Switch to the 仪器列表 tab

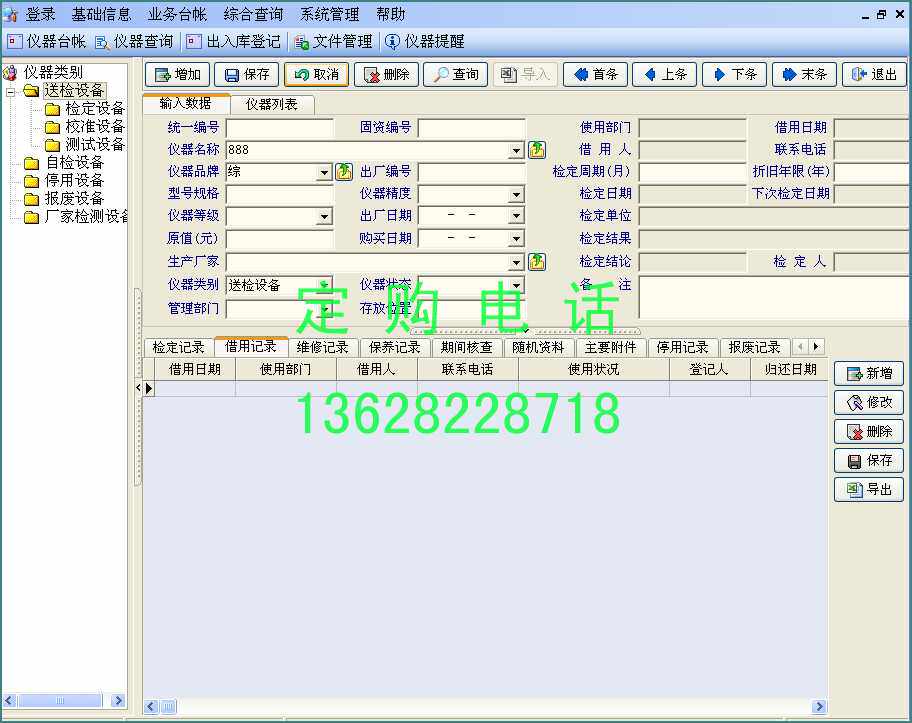click(271, 105)
